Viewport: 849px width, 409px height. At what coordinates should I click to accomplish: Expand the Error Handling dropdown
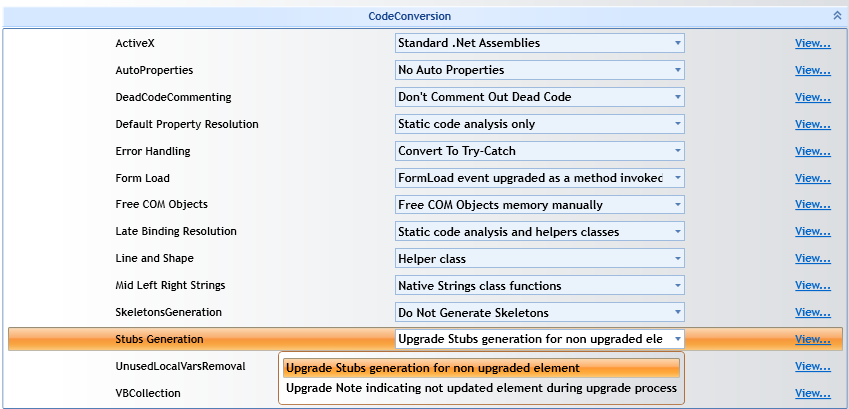(540, 151)
